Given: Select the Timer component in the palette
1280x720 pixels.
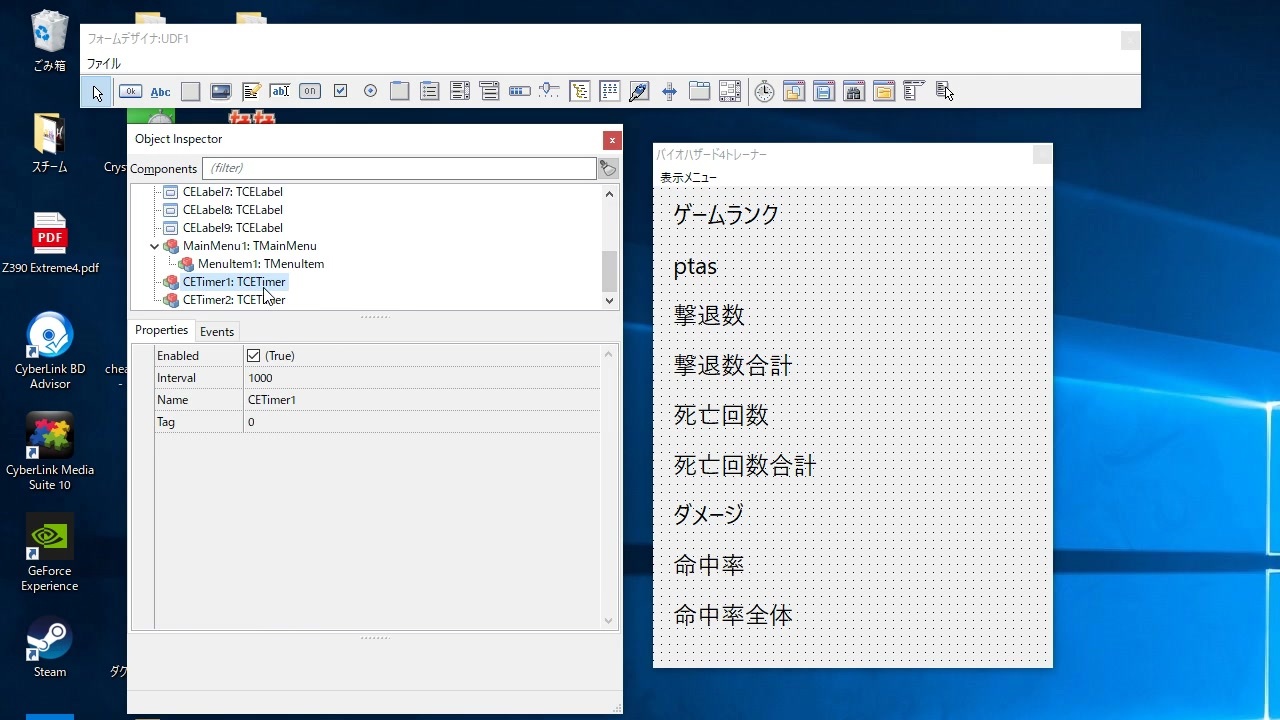Looking at the screenshot, I should pyautogui.click(x=764, y=92).
